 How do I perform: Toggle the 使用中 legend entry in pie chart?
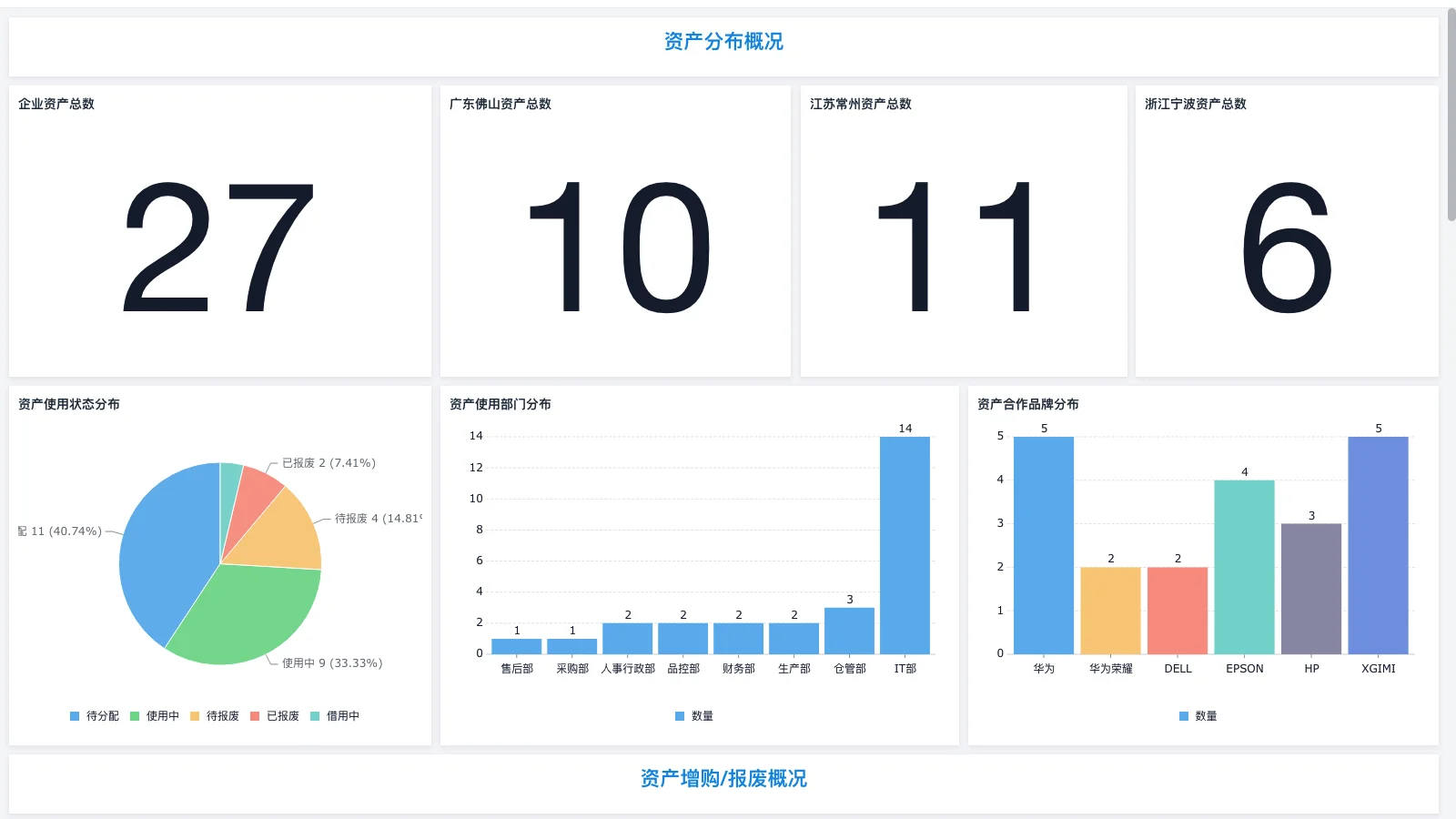[155, 716]
